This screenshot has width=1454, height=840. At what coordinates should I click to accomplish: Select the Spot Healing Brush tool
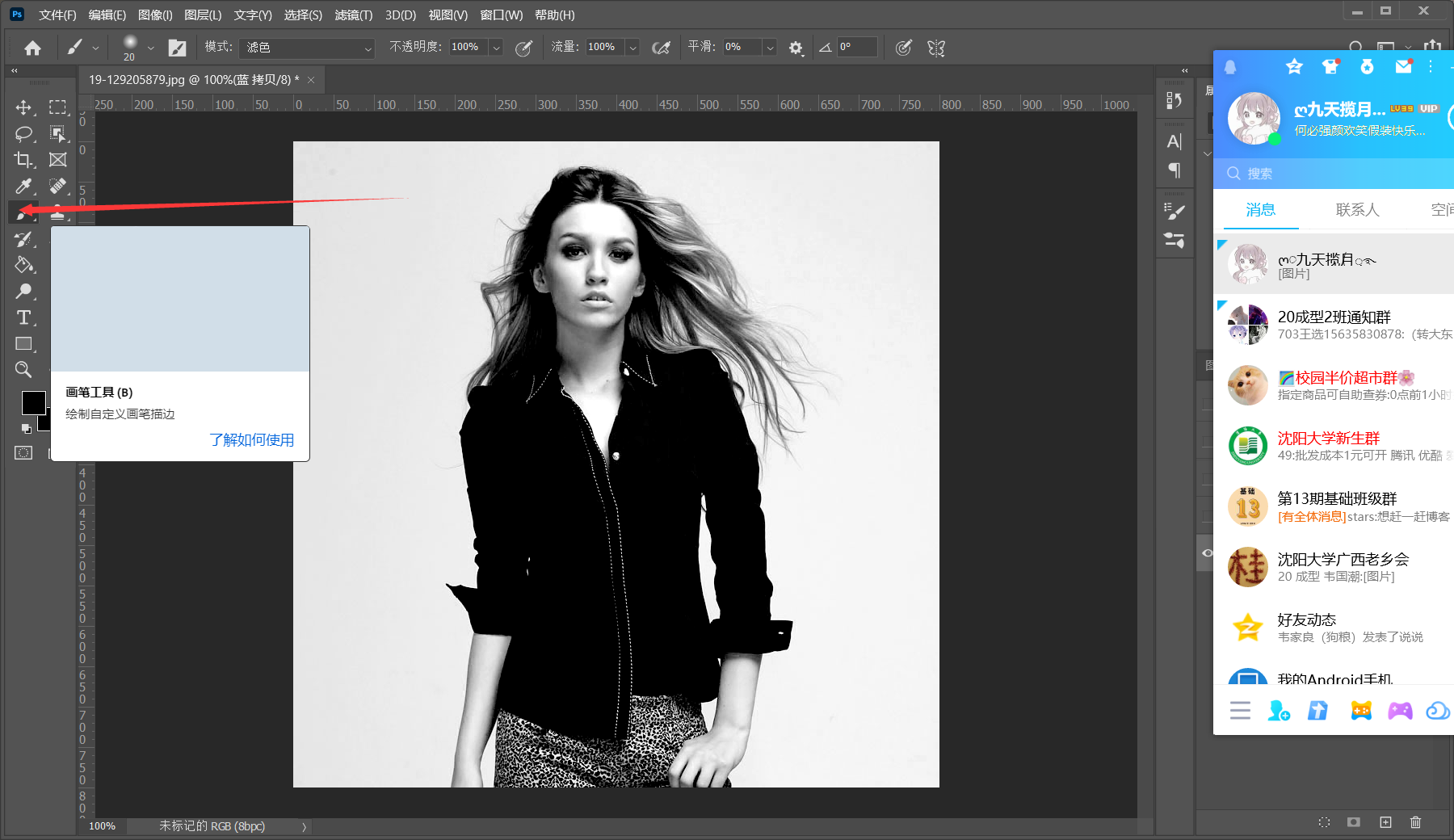57,187
